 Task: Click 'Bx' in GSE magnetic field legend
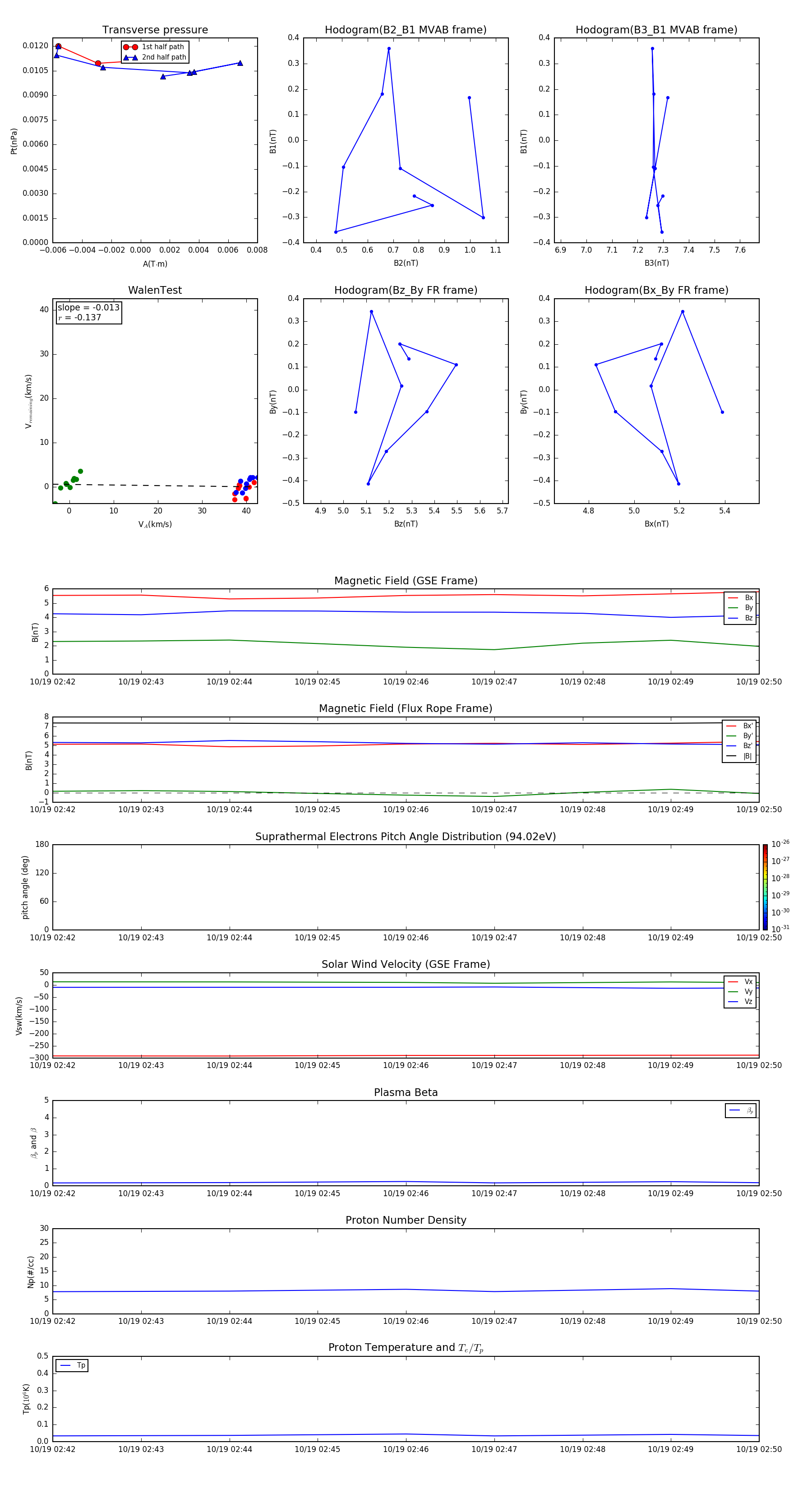coord(748,598)
